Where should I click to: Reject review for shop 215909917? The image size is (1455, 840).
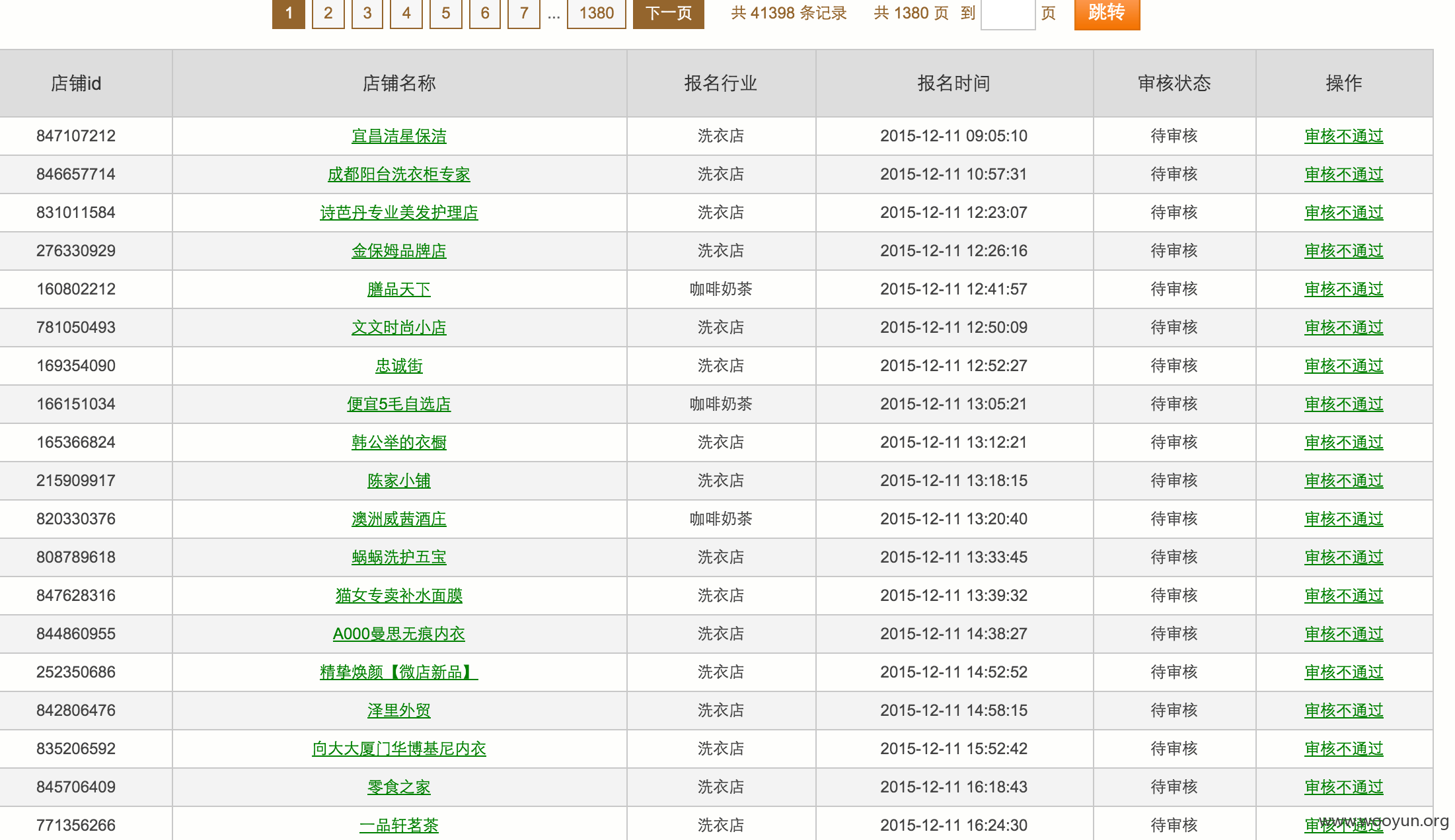1344,481
